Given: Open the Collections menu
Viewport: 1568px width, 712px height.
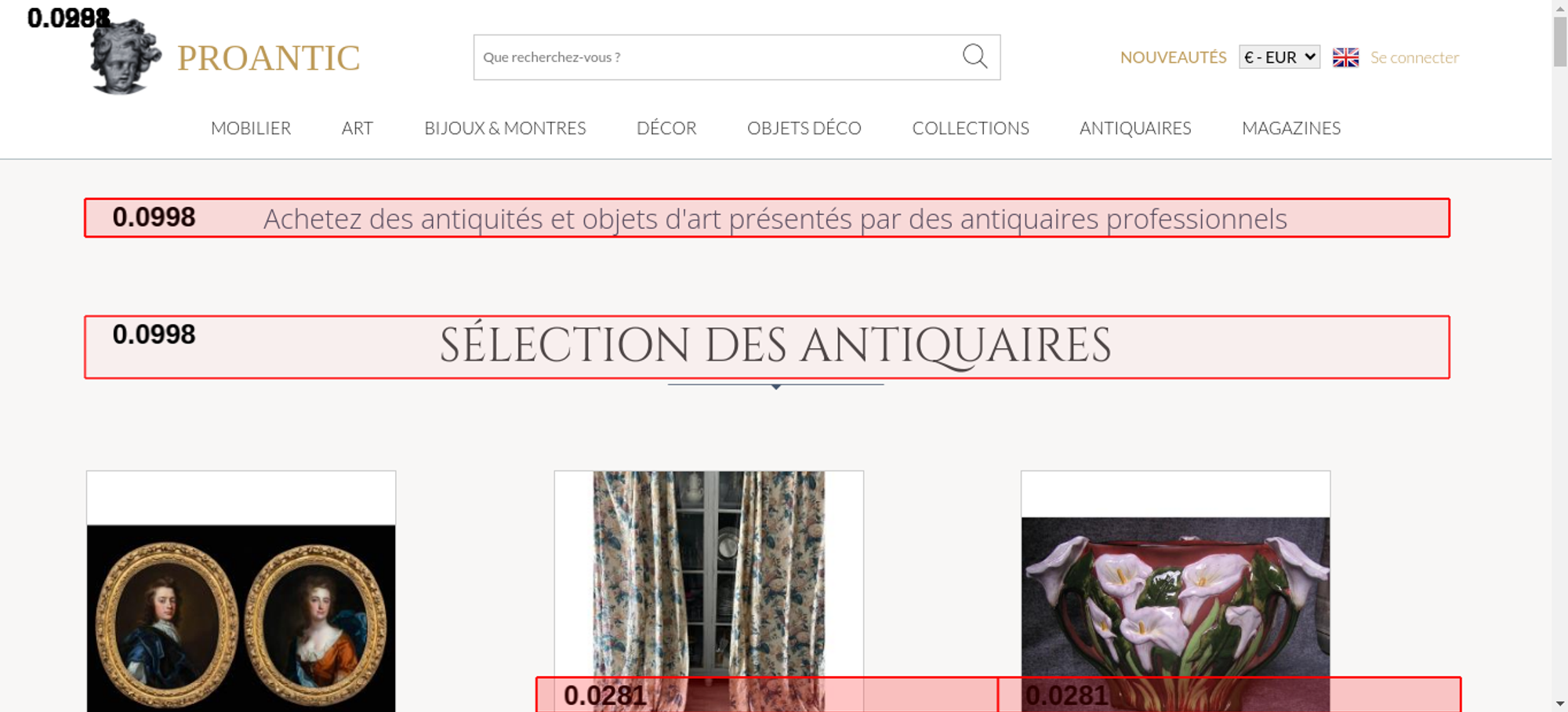Looking at the screenshot, I should point(970,128).
